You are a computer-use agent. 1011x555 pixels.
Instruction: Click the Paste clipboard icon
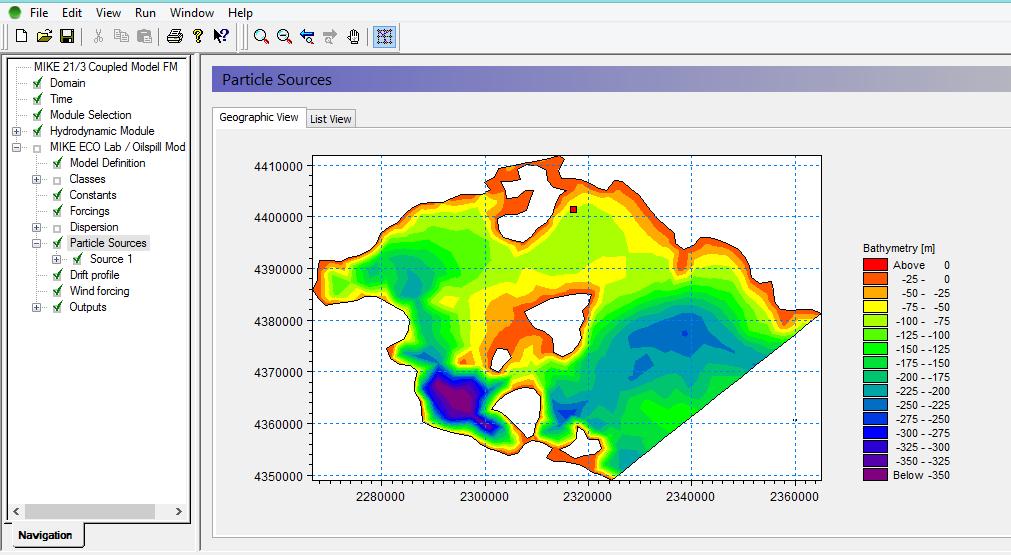pyautogui.click(x=144, y=36)
